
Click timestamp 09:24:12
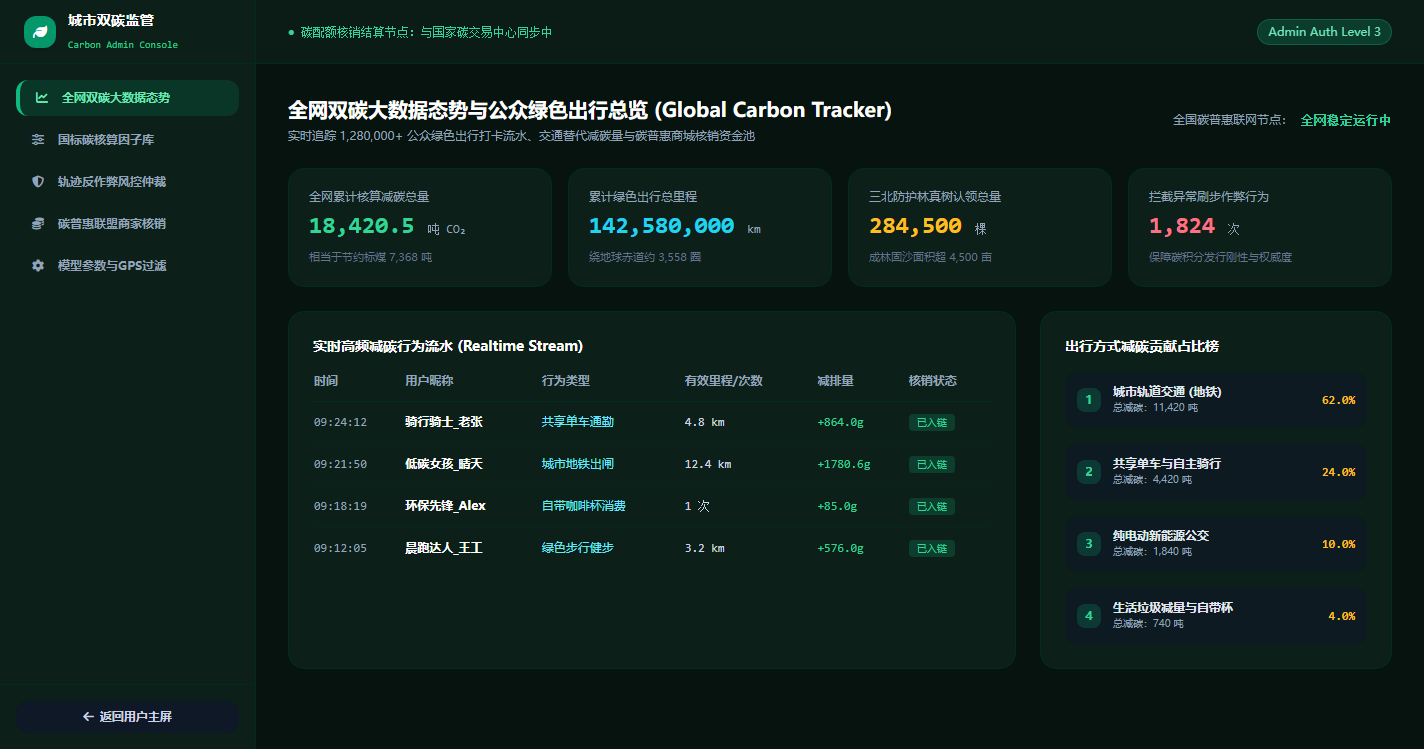[340, 423]
